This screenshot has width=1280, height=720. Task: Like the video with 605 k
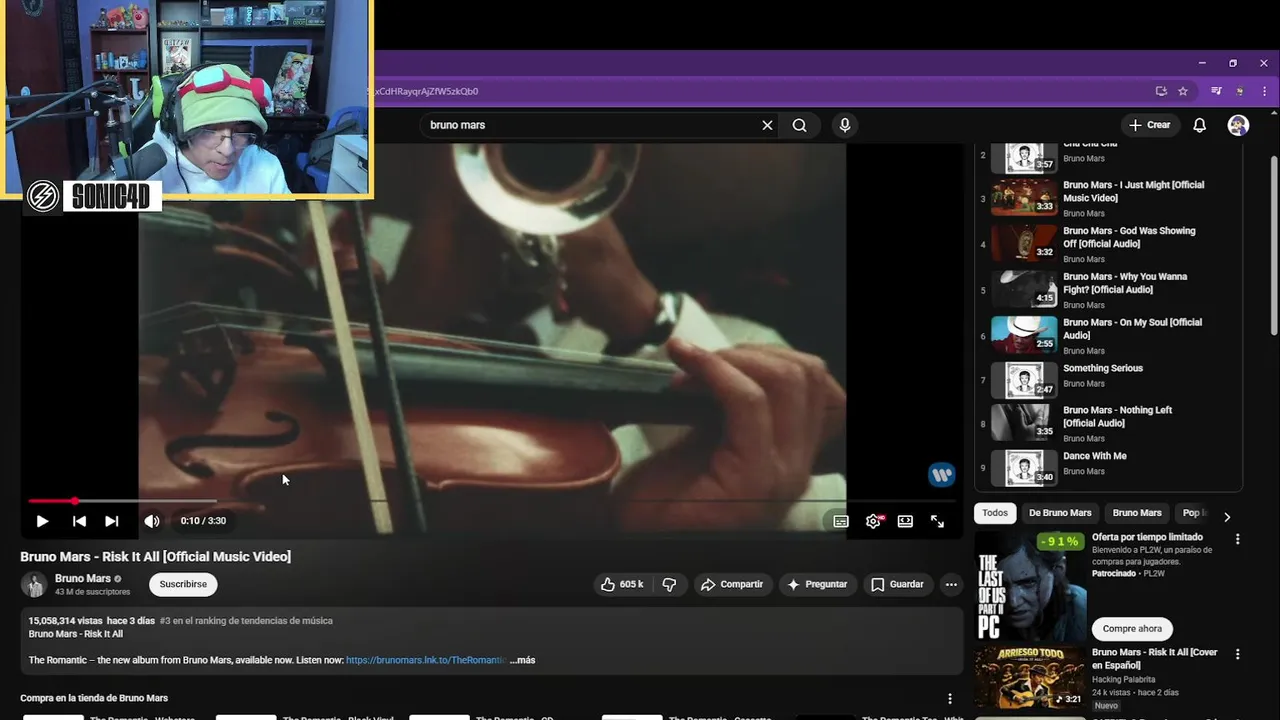622,584
